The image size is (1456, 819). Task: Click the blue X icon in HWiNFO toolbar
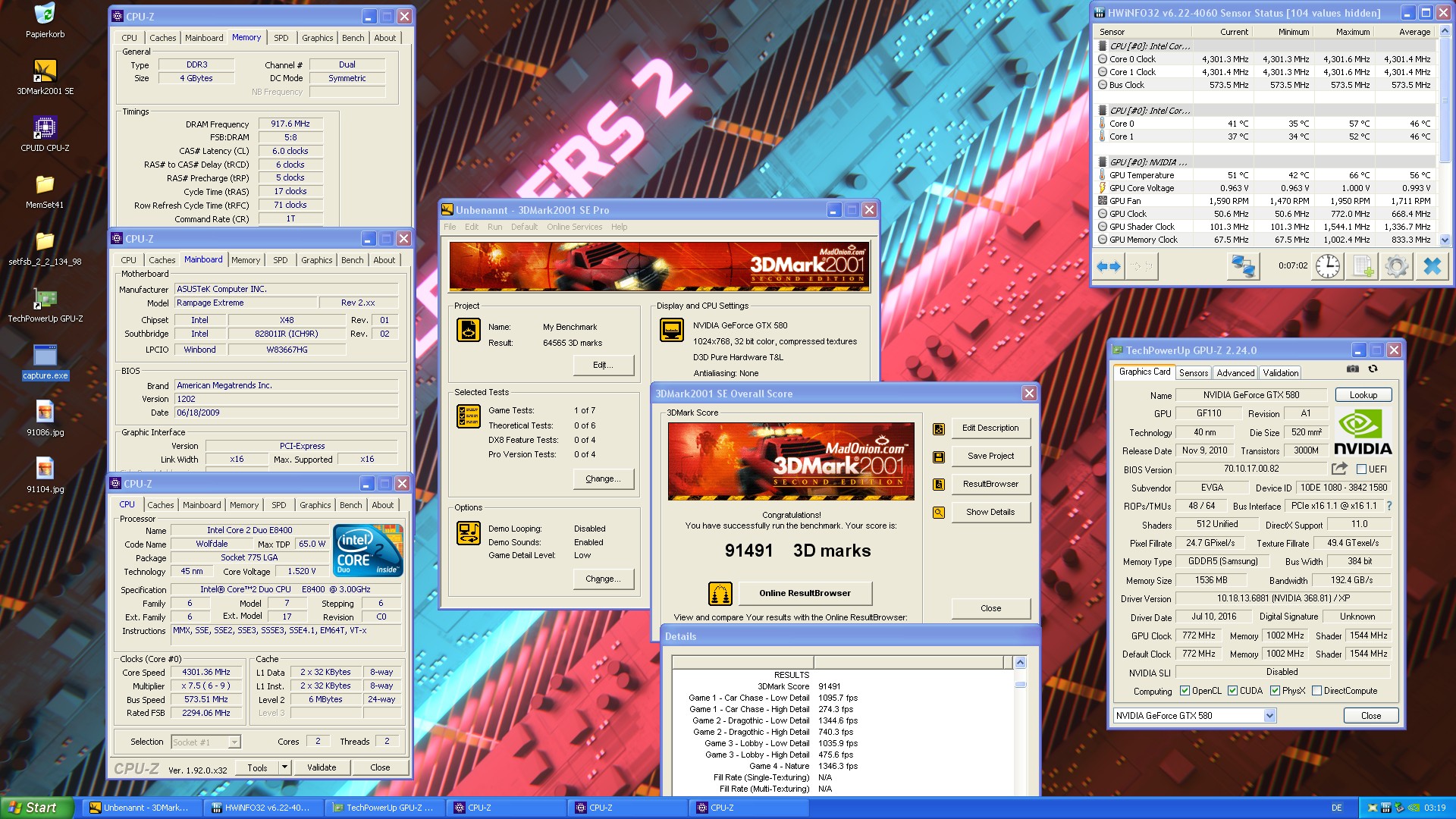[1432, 266]
